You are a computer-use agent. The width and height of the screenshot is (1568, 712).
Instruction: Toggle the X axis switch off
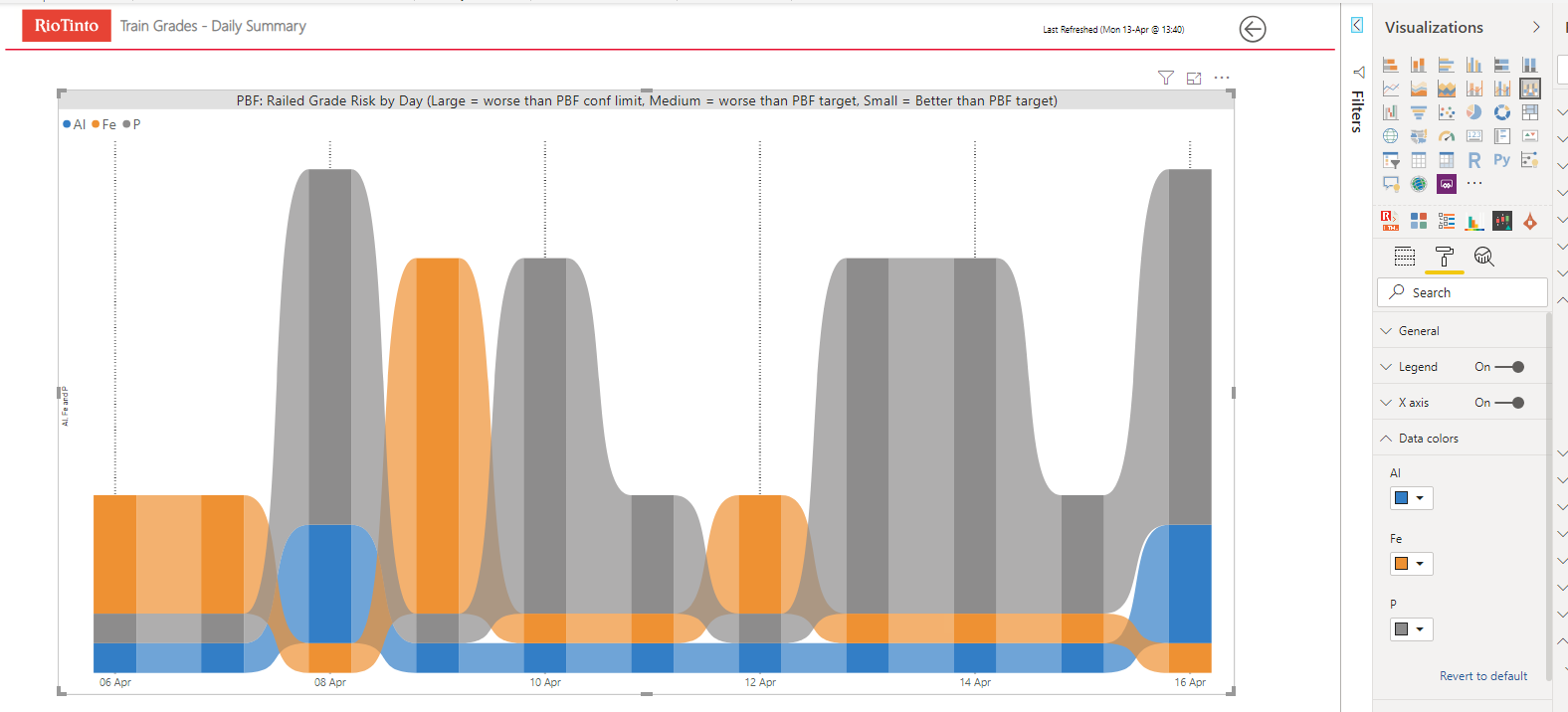pos(1510,403)
